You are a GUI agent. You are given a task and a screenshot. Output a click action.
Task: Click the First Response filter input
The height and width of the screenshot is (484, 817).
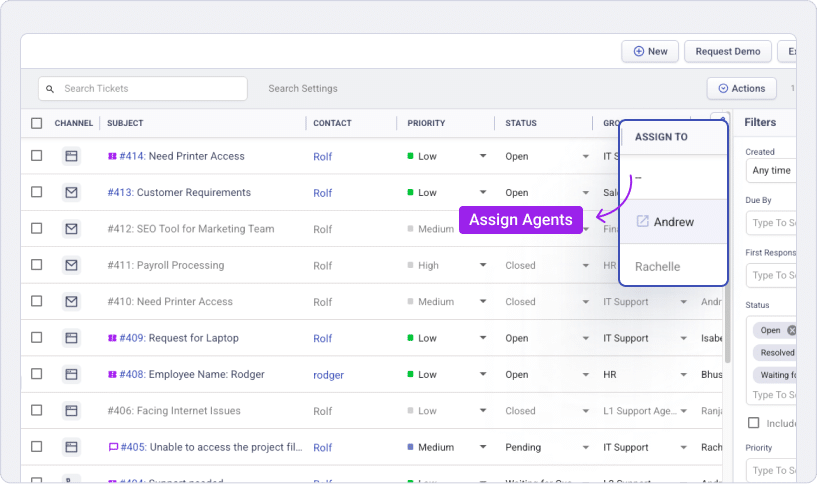point(771,275)
